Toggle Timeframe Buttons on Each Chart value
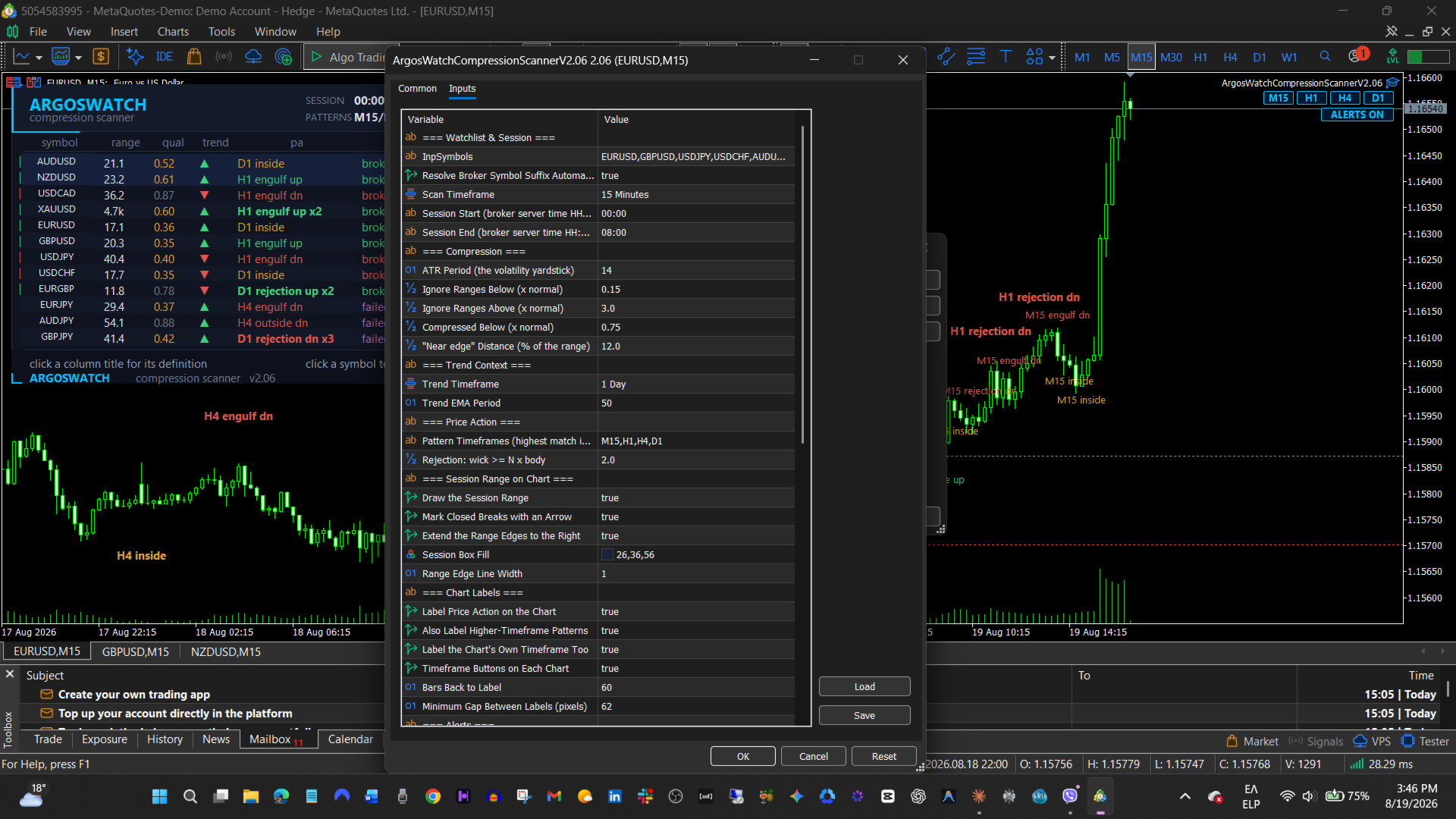Image resolution: width=1456 pixels, height=819 pixels. [x=696, y=669]
